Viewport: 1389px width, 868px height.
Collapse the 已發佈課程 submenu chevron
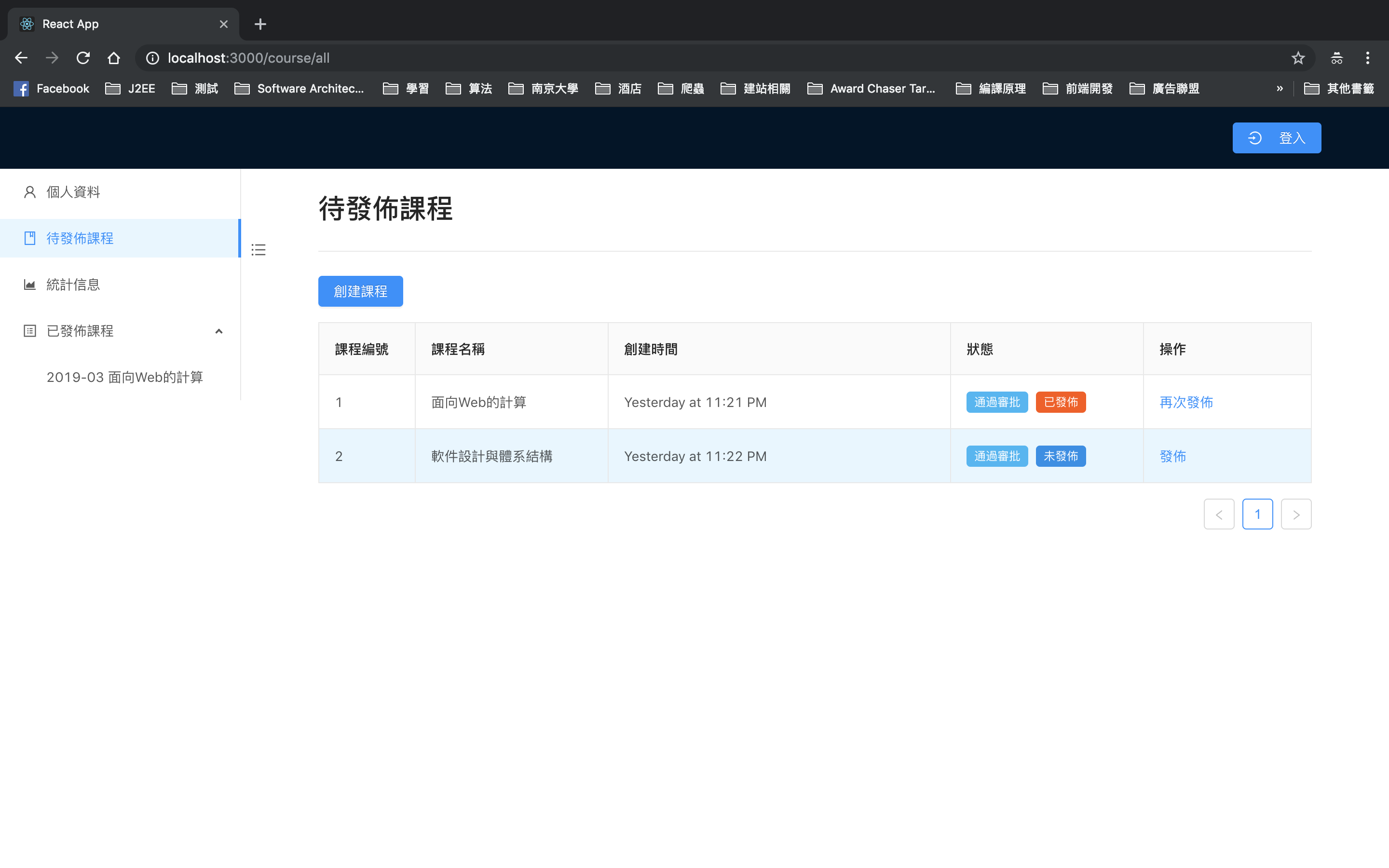[218, 331]
